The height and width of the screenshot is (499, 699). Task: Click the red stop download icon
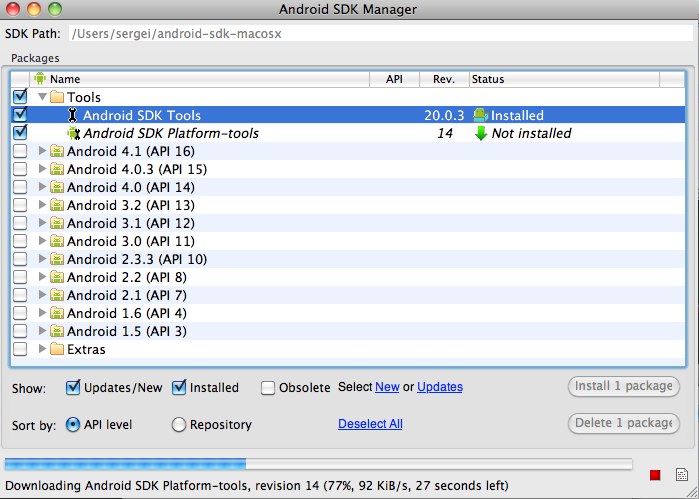(655, 475)
